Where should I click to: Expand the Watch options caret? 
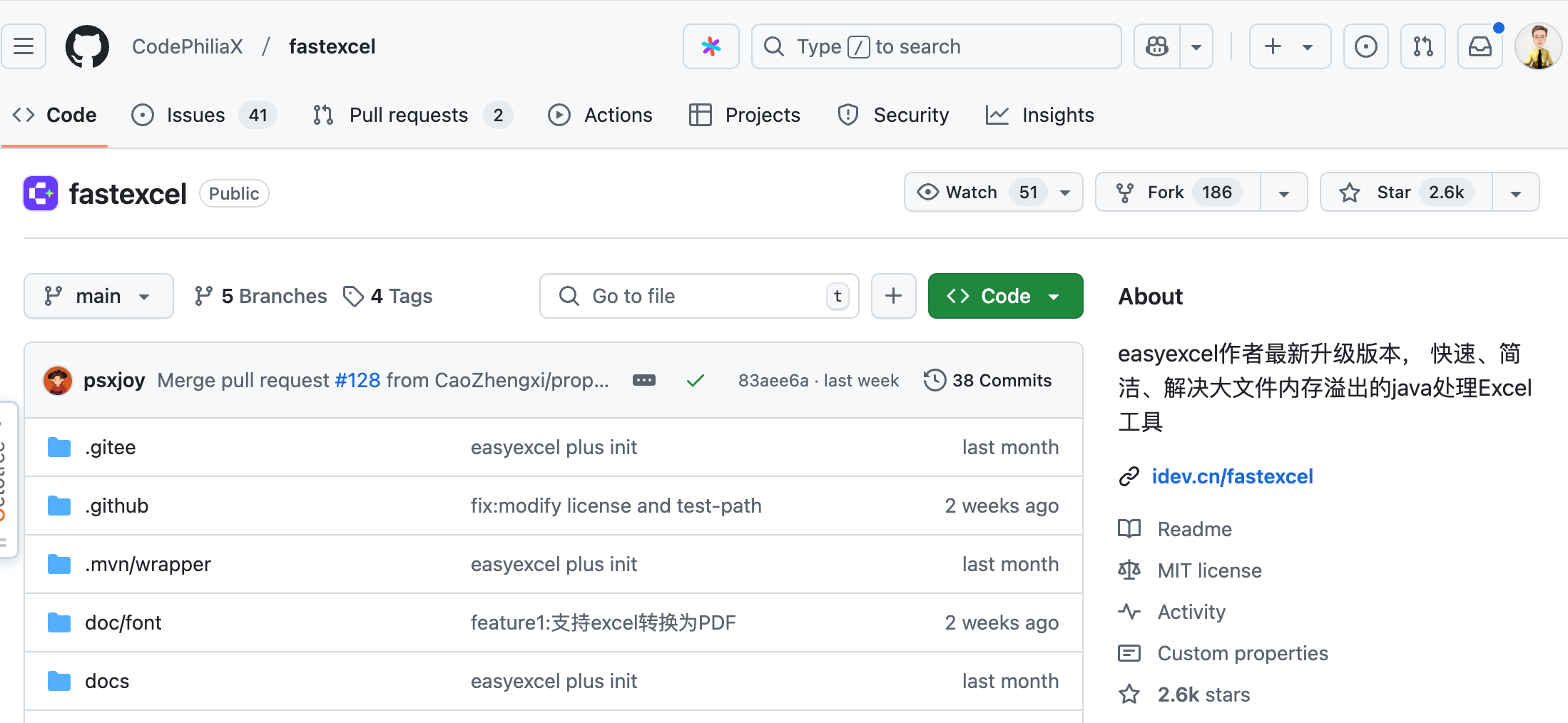click(1065, 192)
